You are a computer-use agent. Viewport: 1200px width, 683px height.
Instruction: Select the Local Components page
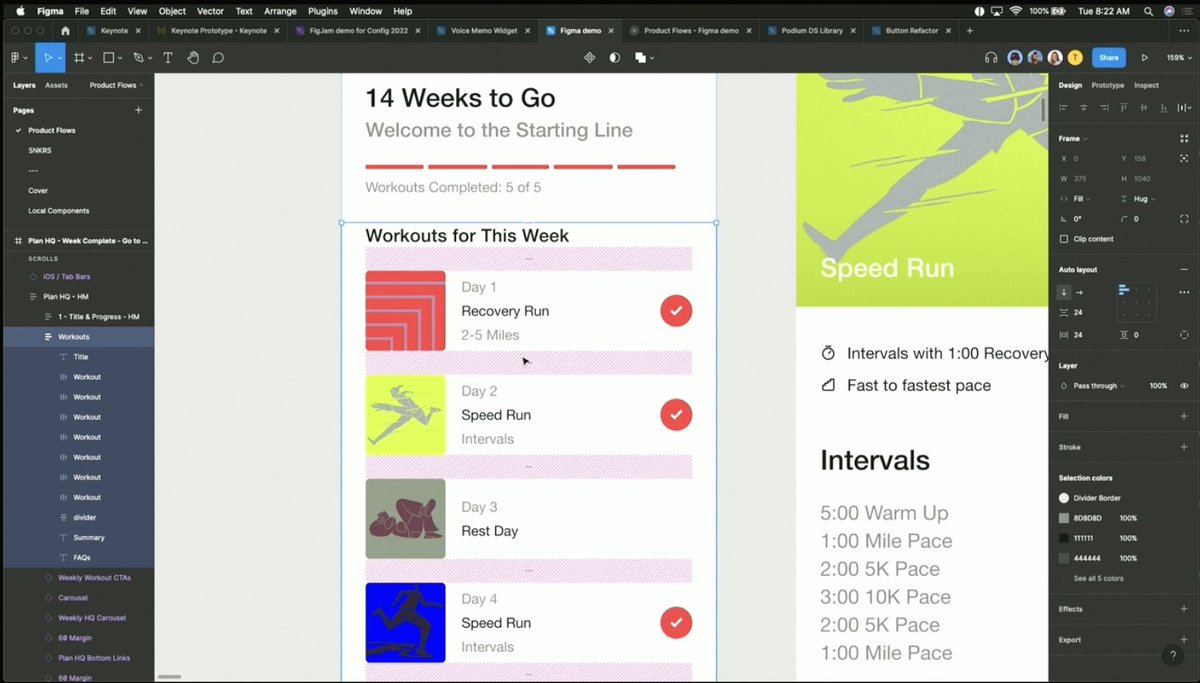pos(58,211)
